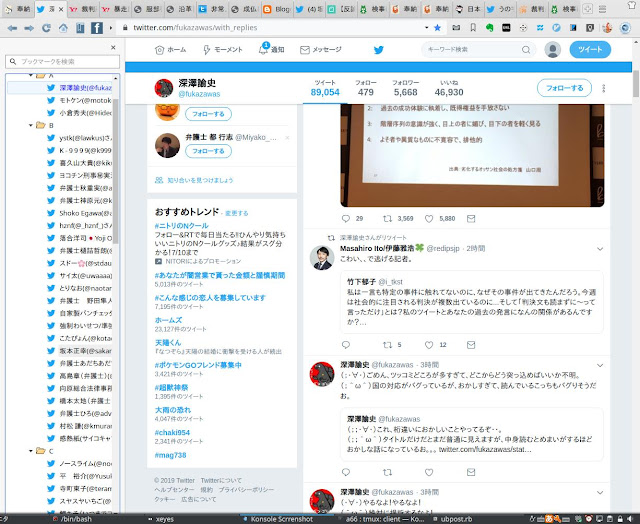Click the bookmark star in address bar

[x=438, y=28]
